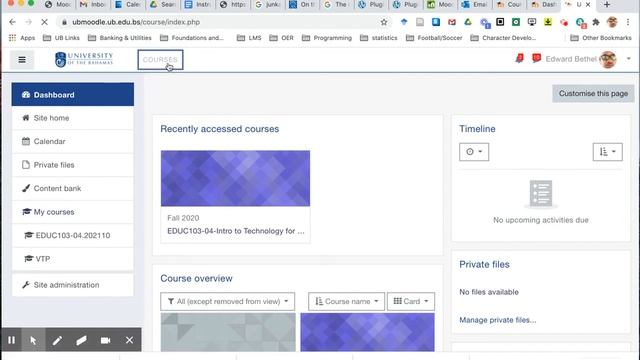
Task: Open the LMS bookmark folder
Action: [249, 38]
